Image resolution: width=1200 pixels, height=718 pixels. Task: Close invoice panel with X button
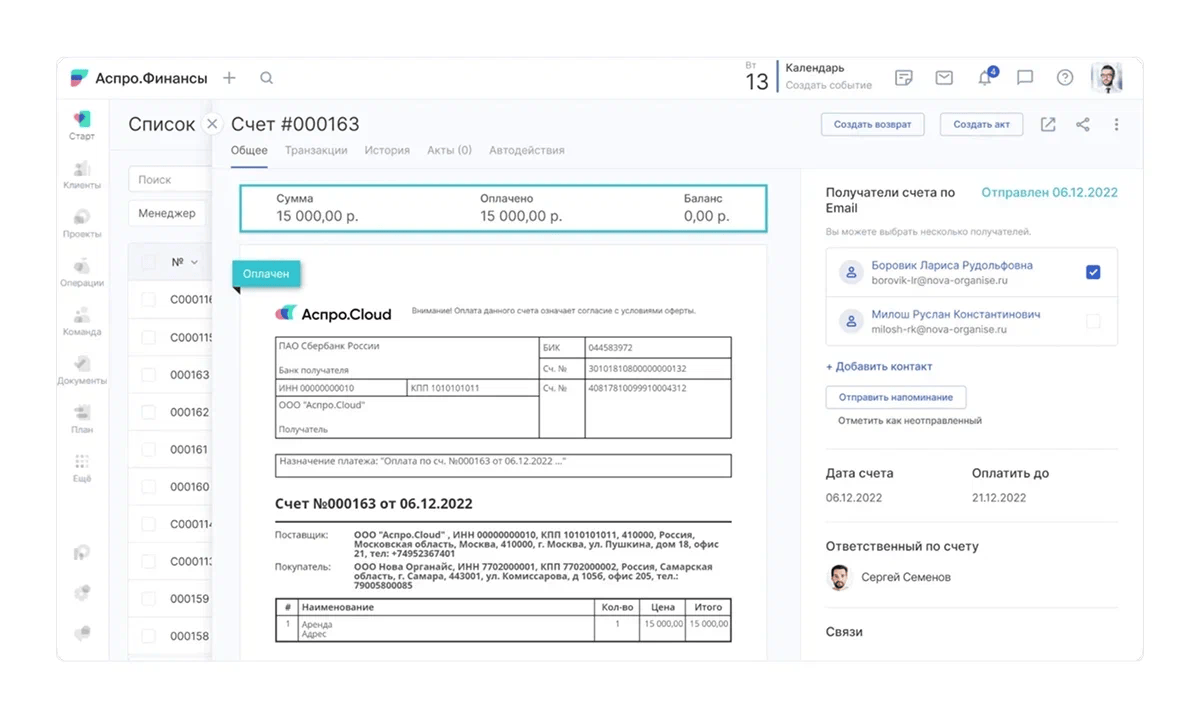212,124
